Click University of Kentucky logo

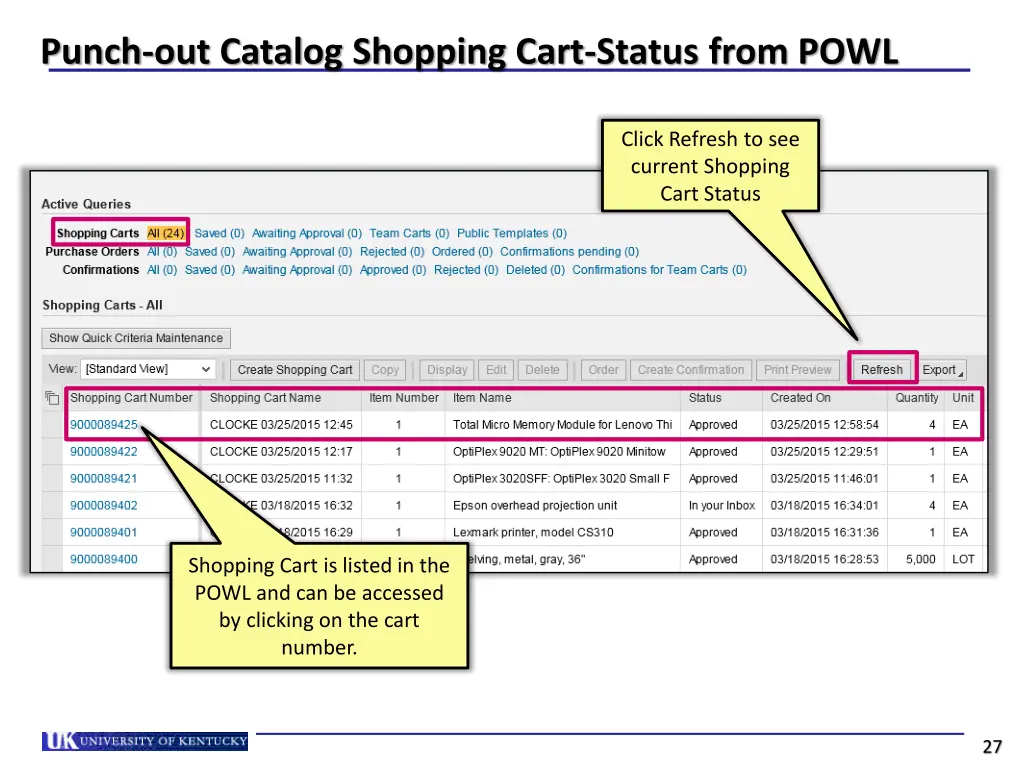point(145,741)
